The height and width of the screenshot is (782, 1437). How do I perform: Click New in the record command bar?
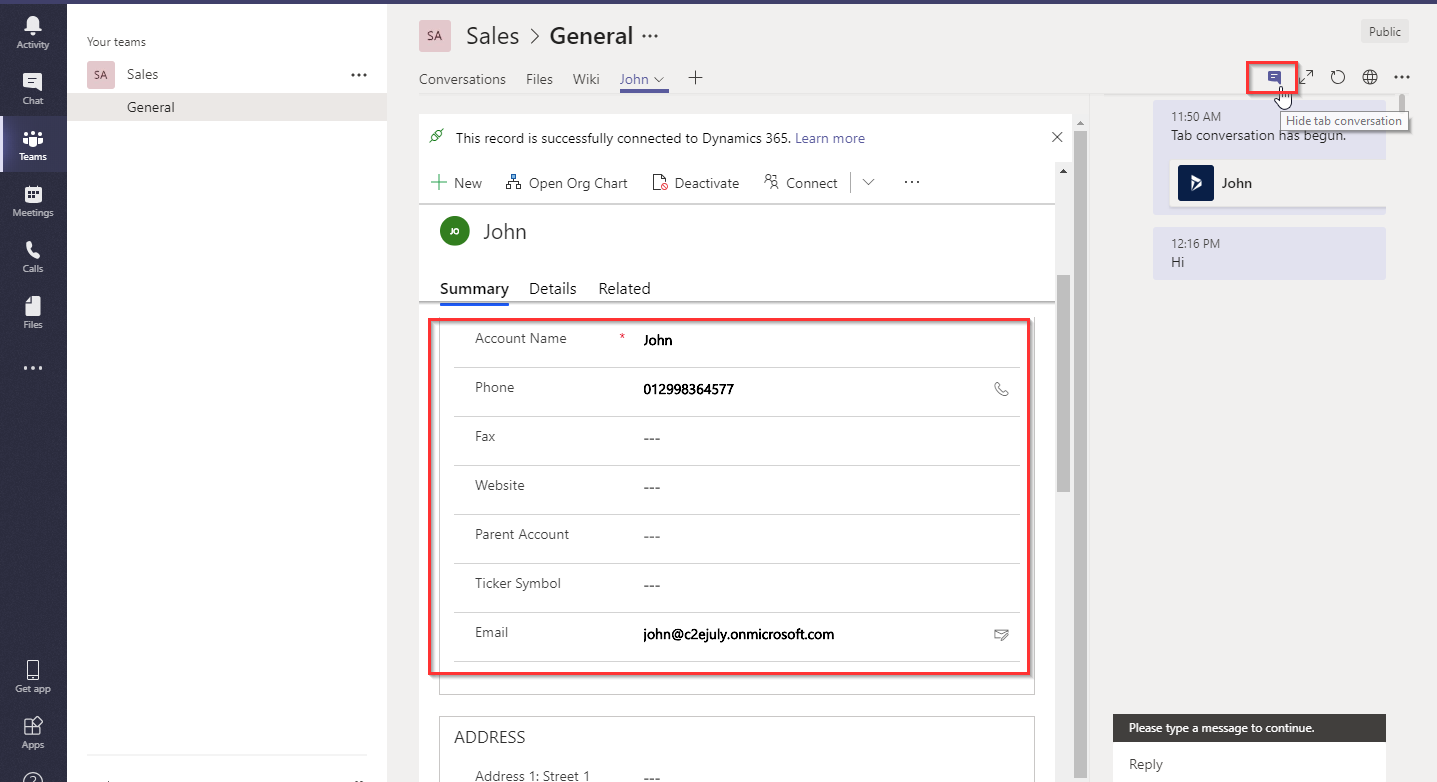[456, 183]
